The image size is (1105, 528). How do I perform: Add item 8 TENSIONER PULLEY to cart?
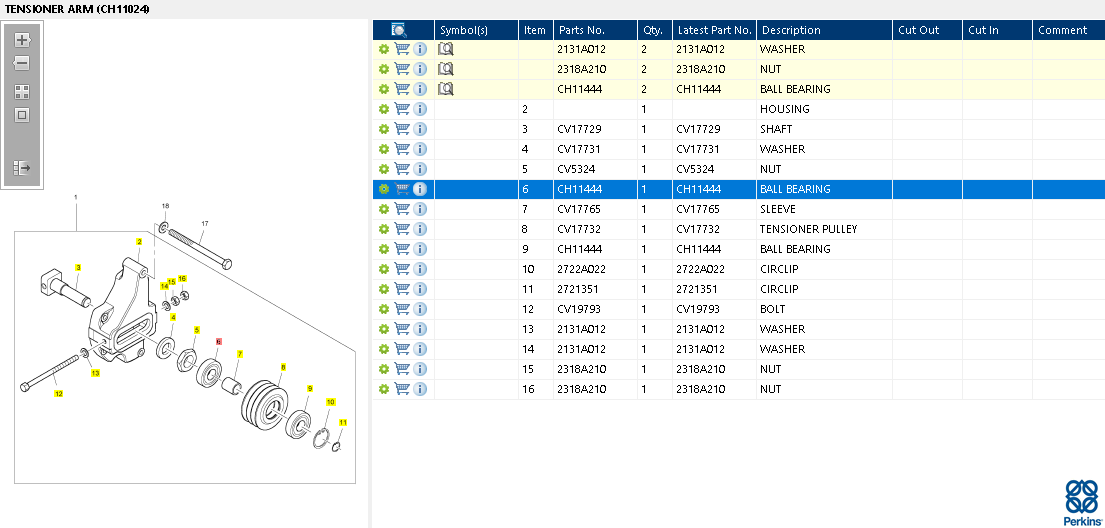pyautogui.click(x=402, y=229)
